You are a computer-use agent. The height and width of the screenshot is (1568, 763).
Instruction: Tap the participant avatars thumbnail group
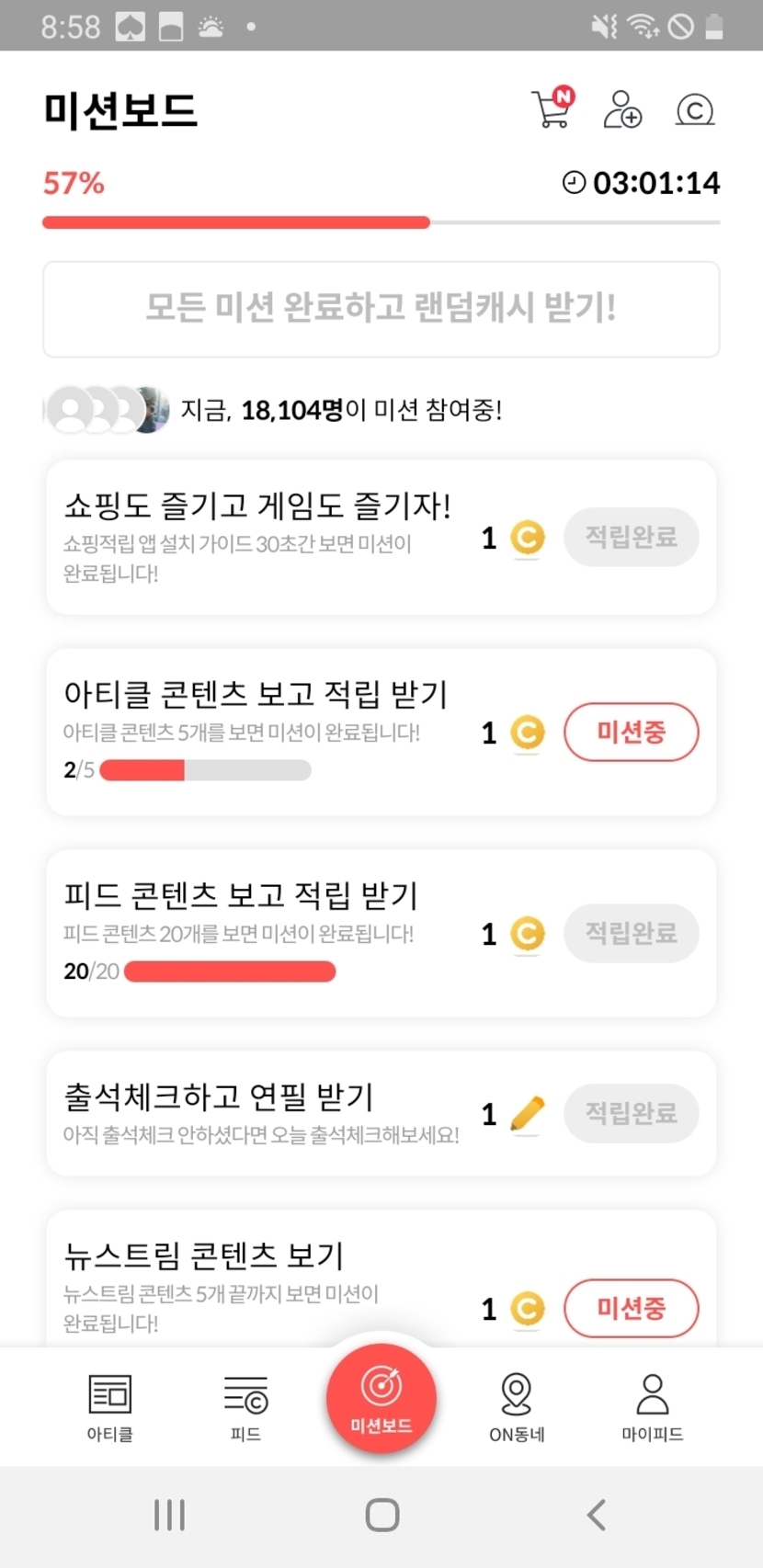[108, 409]
